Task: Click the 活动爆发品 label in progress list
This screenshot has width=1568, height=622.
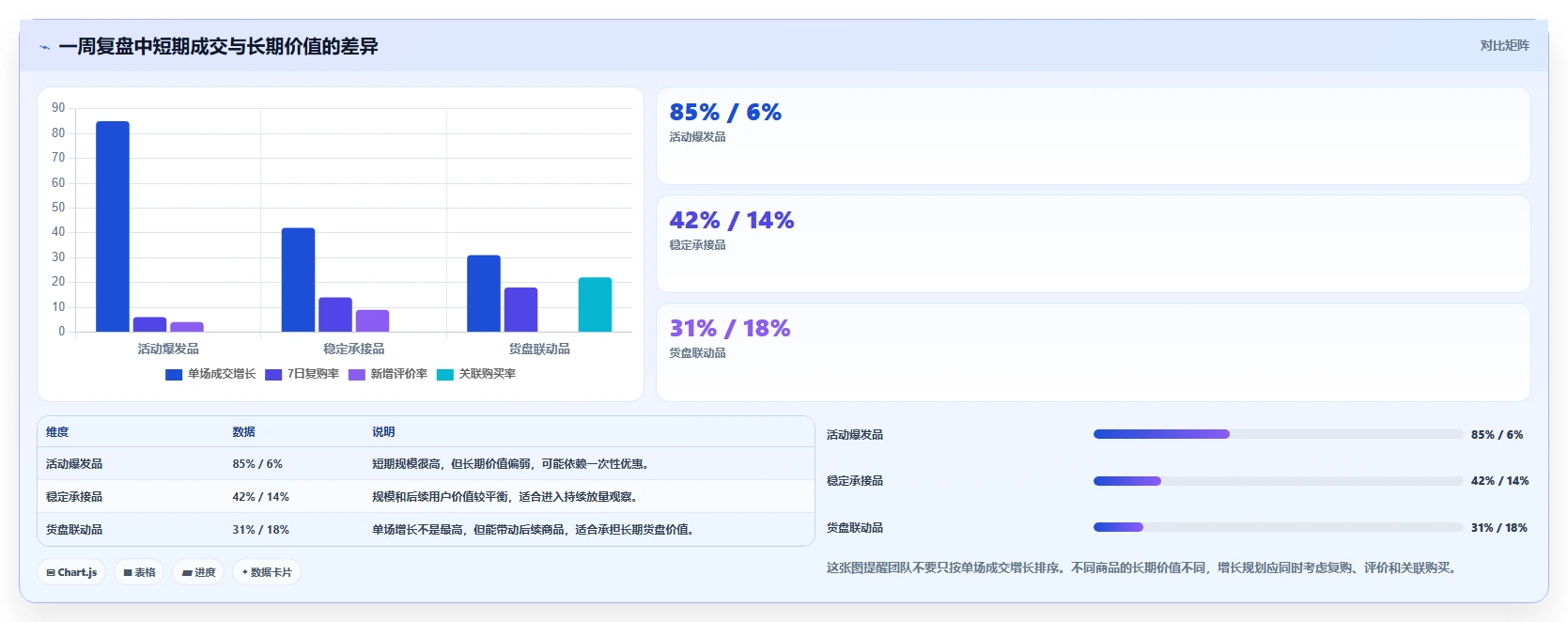Action: click(x=855, y=435)
